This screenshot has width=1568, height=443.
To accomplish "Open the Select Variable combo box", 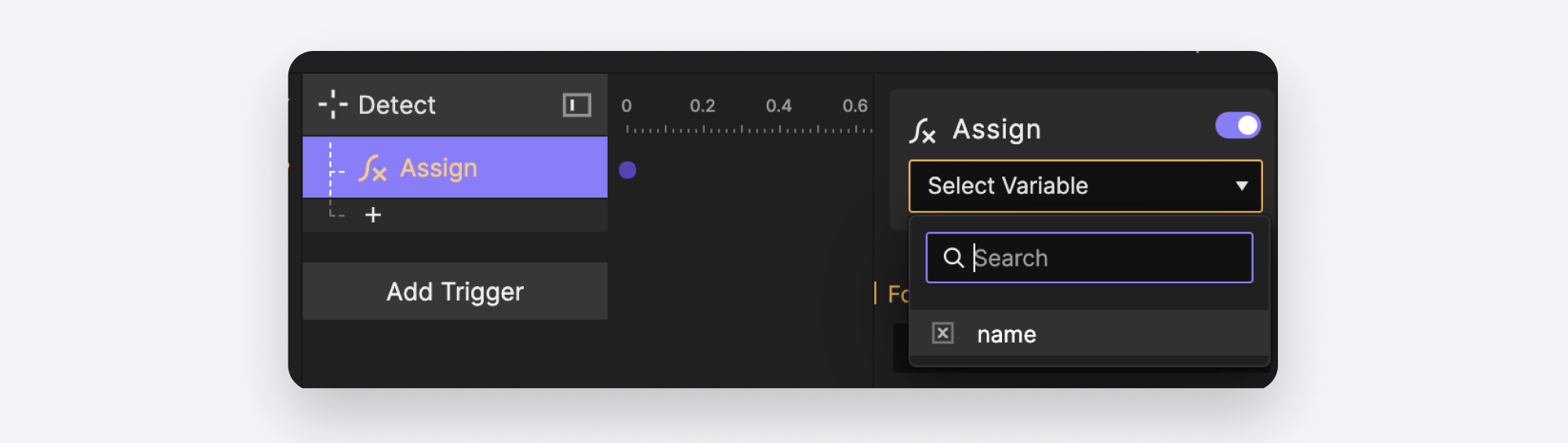I will tap(1085, 186).
